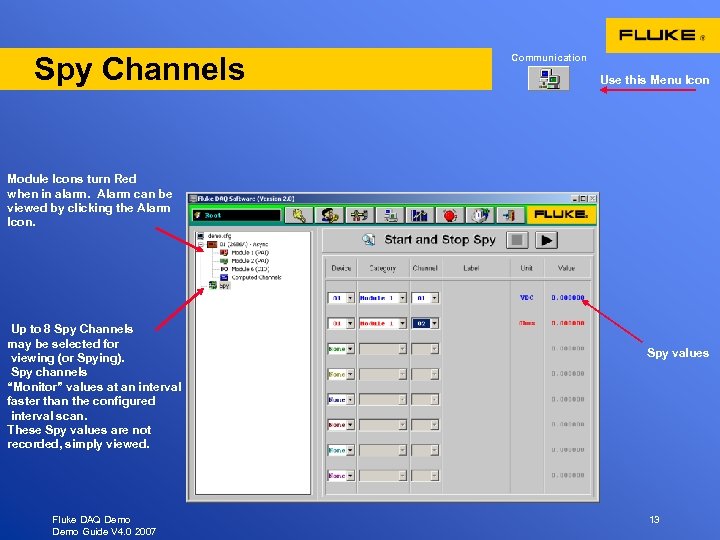This screenshot has width=720, height=540.
Task: Click the red Alarm toolbar icon
Action: pyautogui.click(x=450, y=215)
